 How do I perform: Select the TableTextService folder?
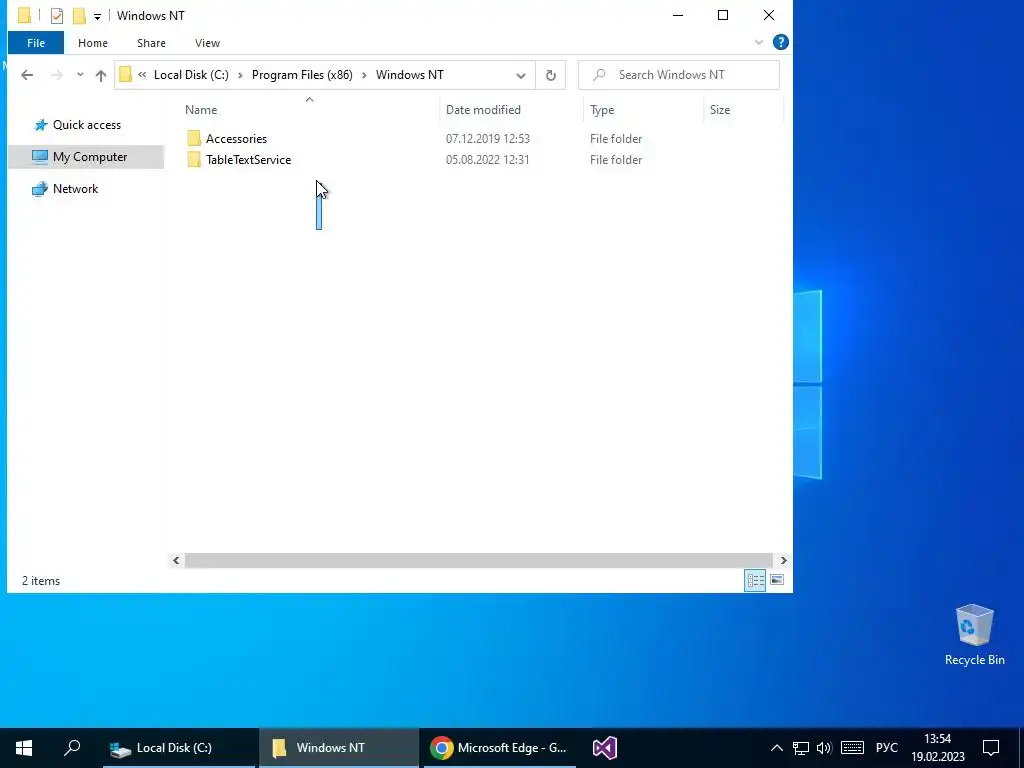pos(249,159)
